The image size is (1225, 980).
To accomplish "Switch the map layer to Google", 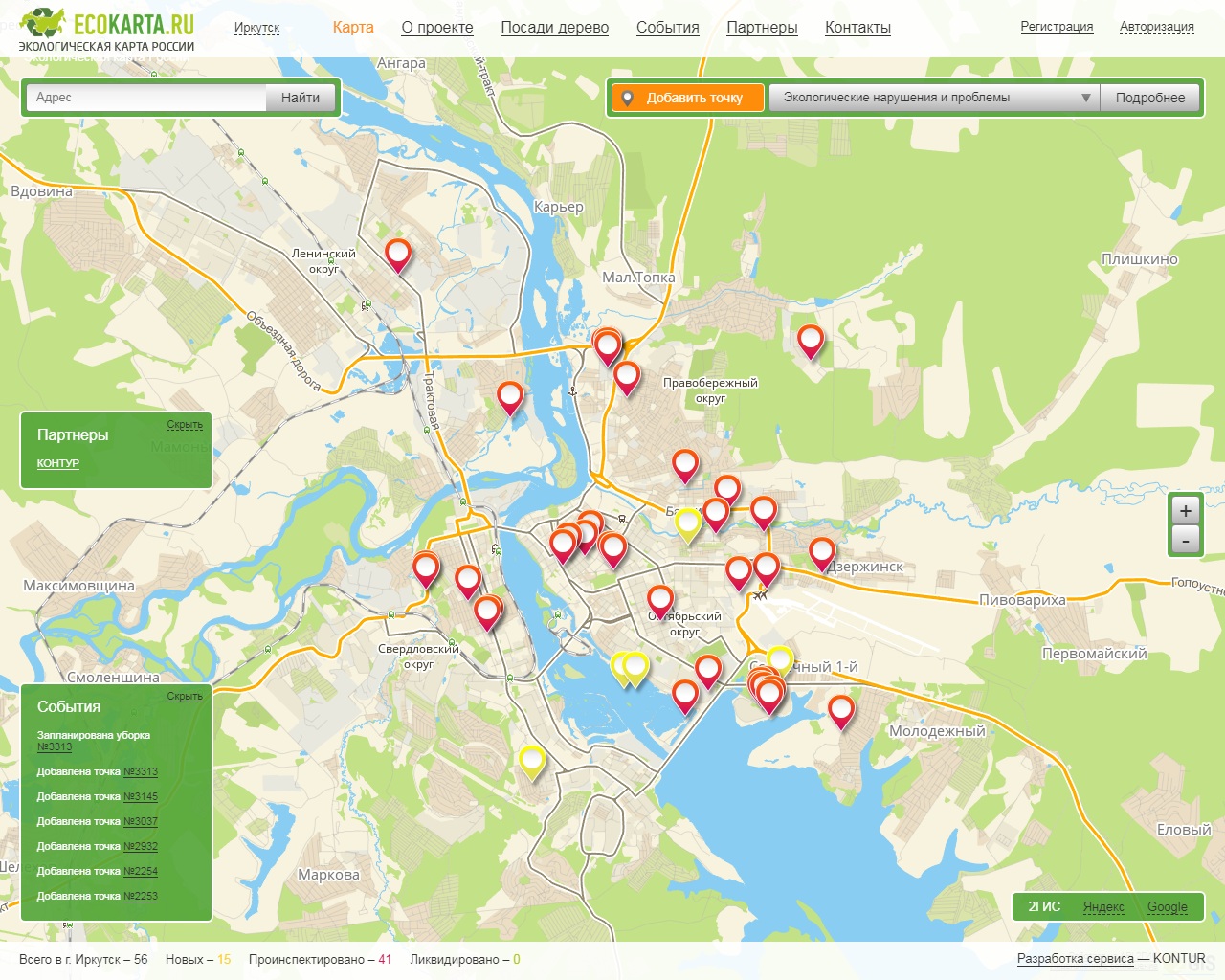I will 1167,907.
